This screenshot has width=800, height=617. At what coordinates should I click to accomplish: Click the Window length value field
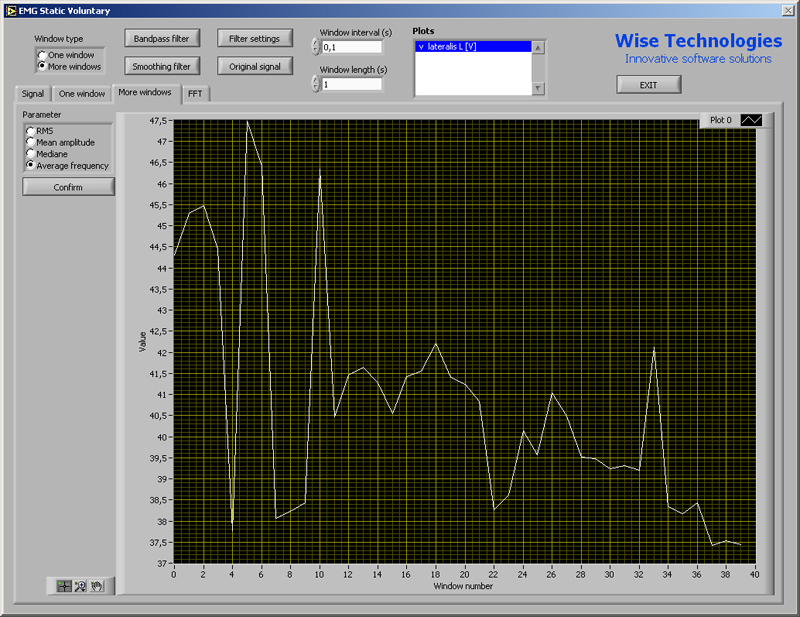[352, 84]
